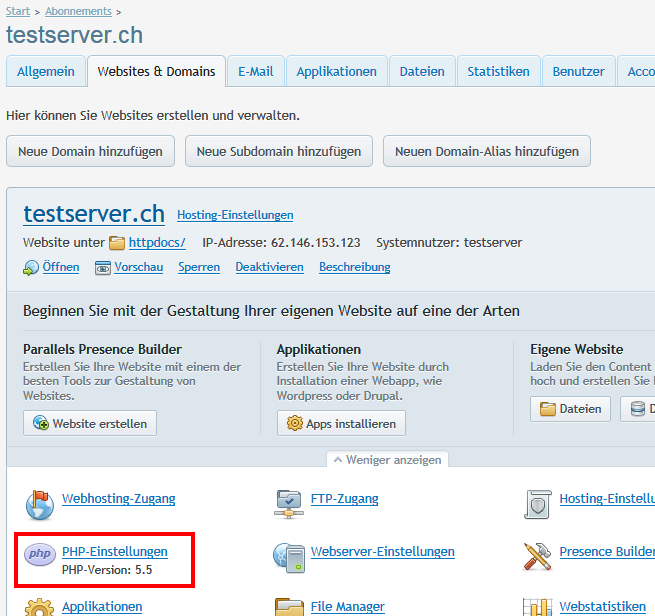Select the Dateien tab
Viewport: 655px width, 616px height.
[x=422, y=72]
